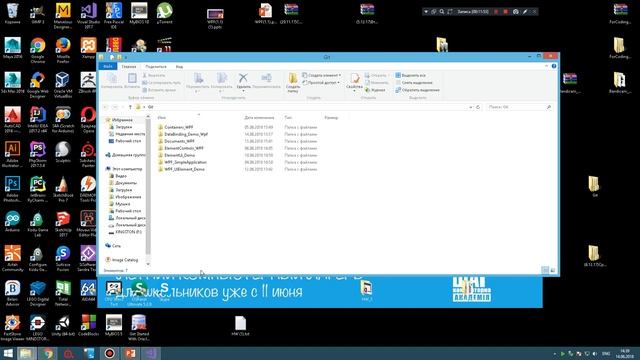Click the Select all ribbon button
The width and height of the screenshot is (640, 360).
[x=411, y=76]
